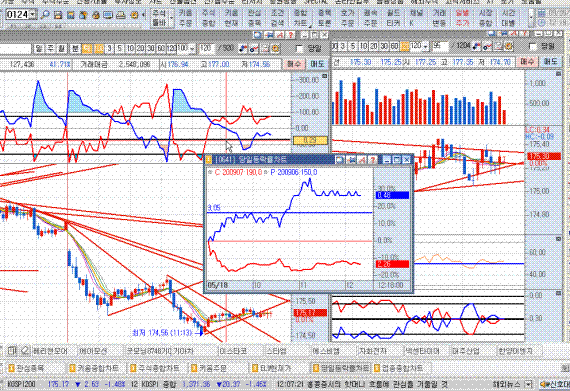Click the red 매수 button in the left chart
The height and width of the screenshot is (391, 570).
click(294, 64)
